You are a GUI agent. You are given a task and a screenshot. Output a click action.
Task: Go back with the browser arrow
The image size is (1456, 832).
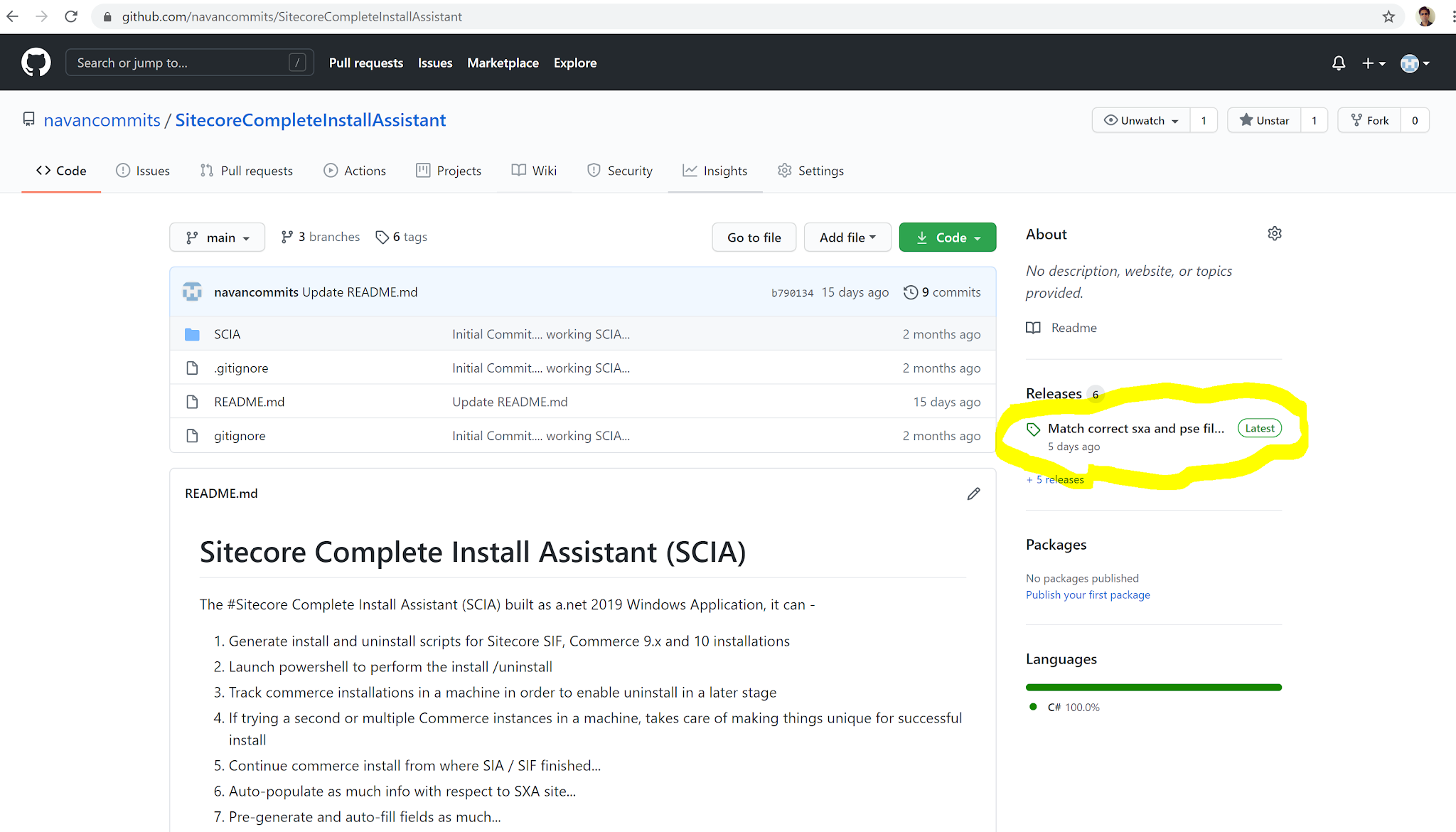click(13, 16)
